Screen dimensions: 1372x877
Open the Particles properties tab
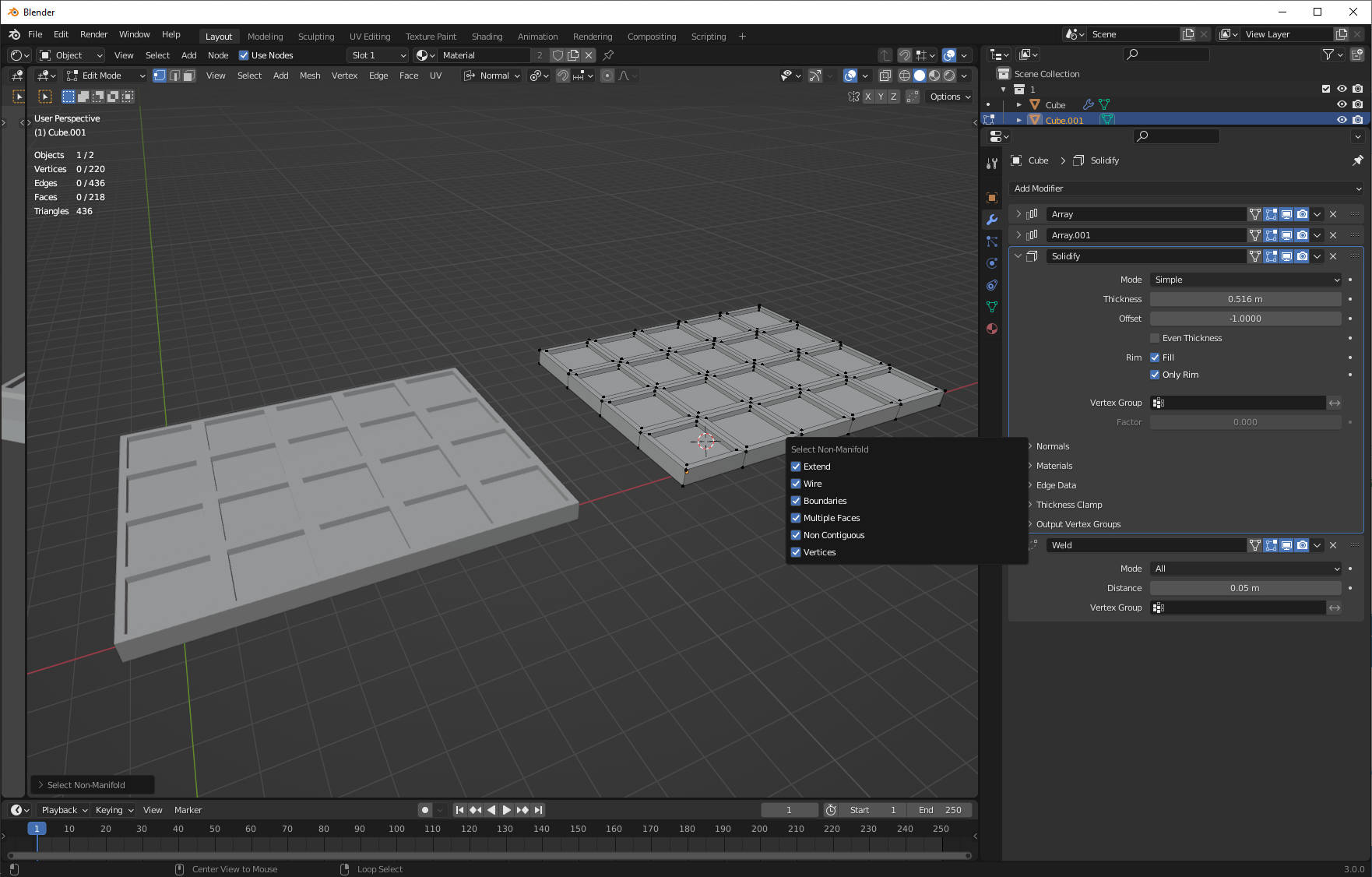(x=991, y=241)
